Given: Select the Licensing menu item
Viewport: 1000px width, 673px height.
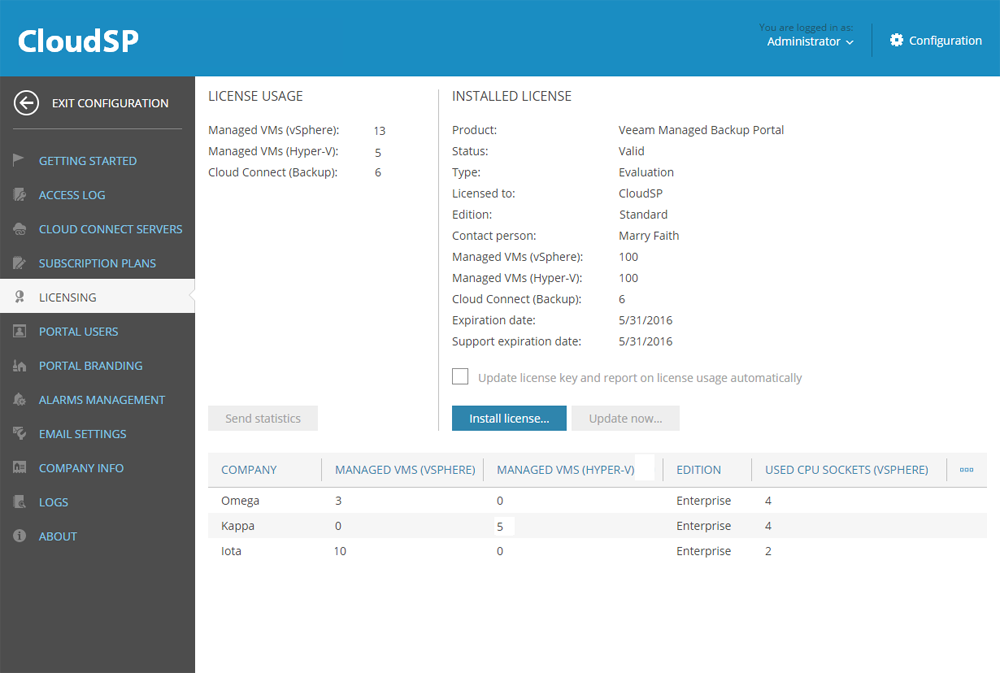Looking at the screenshot, I should 97,296.
